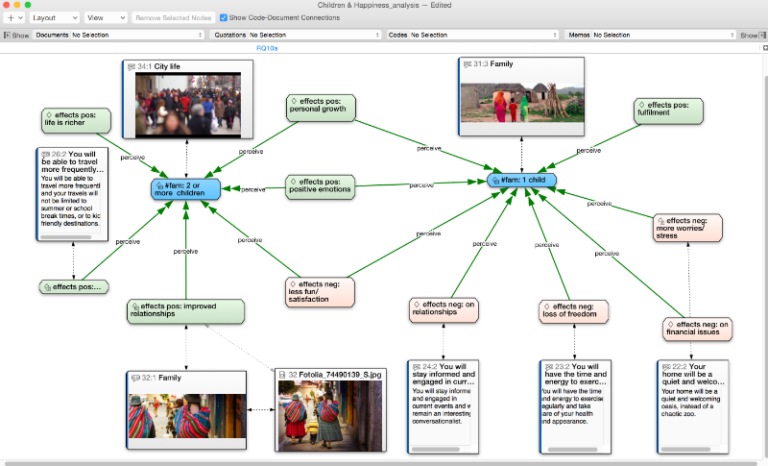Screen dimensions: 768x466
Task: Open the View dropdown menu
Action: click(x=104, y=18)
